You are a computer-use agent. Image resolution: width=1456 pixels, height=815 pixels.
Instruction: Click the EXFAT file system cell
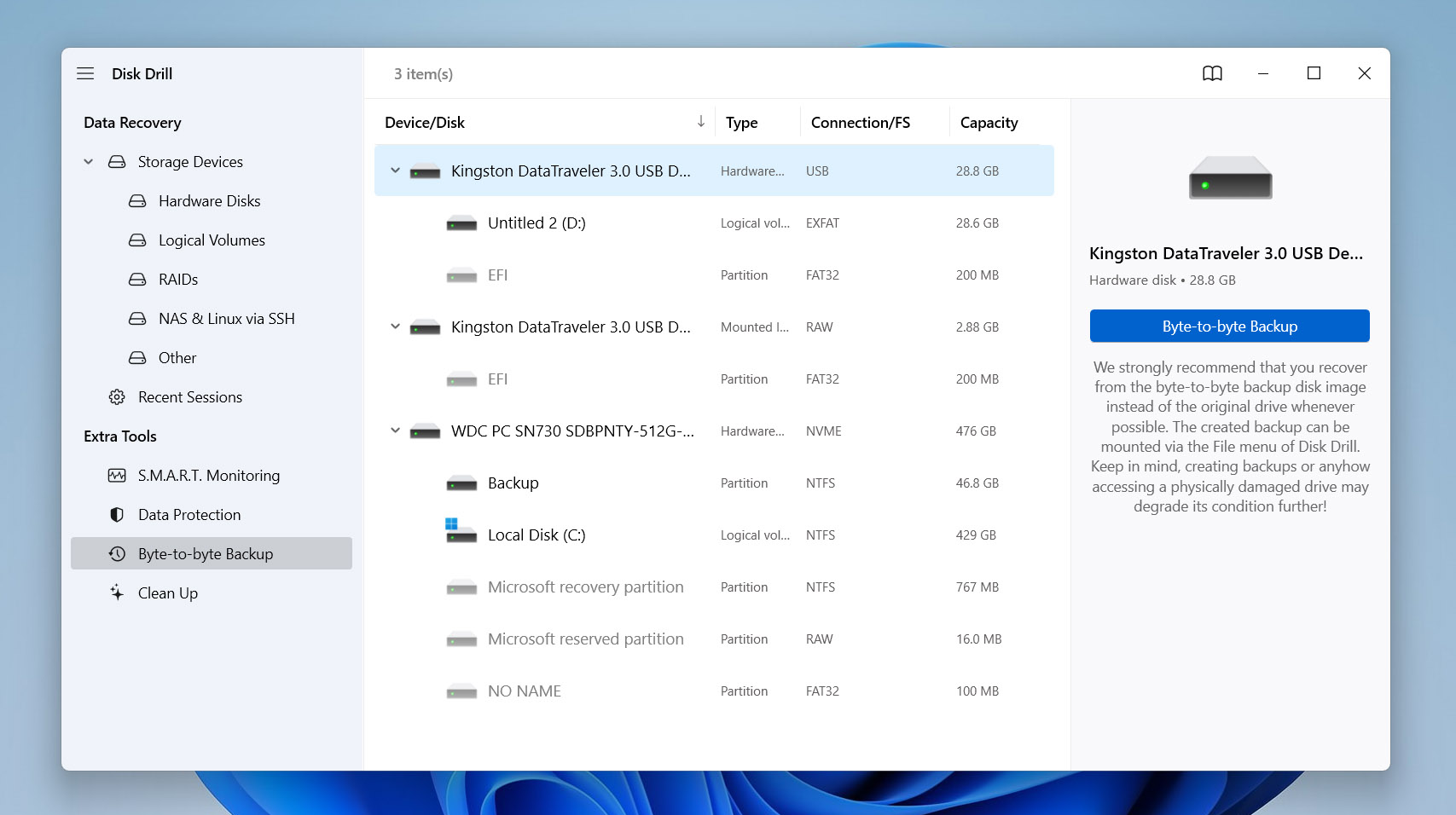click(822, 223)
